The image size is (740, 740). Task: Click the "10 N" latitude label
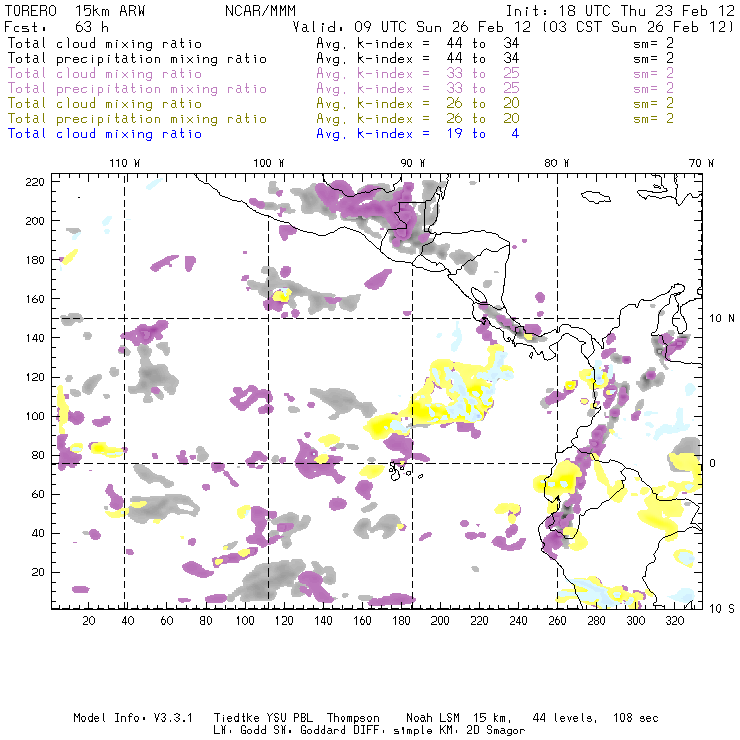pyautogui.click(x=722, y=319)
